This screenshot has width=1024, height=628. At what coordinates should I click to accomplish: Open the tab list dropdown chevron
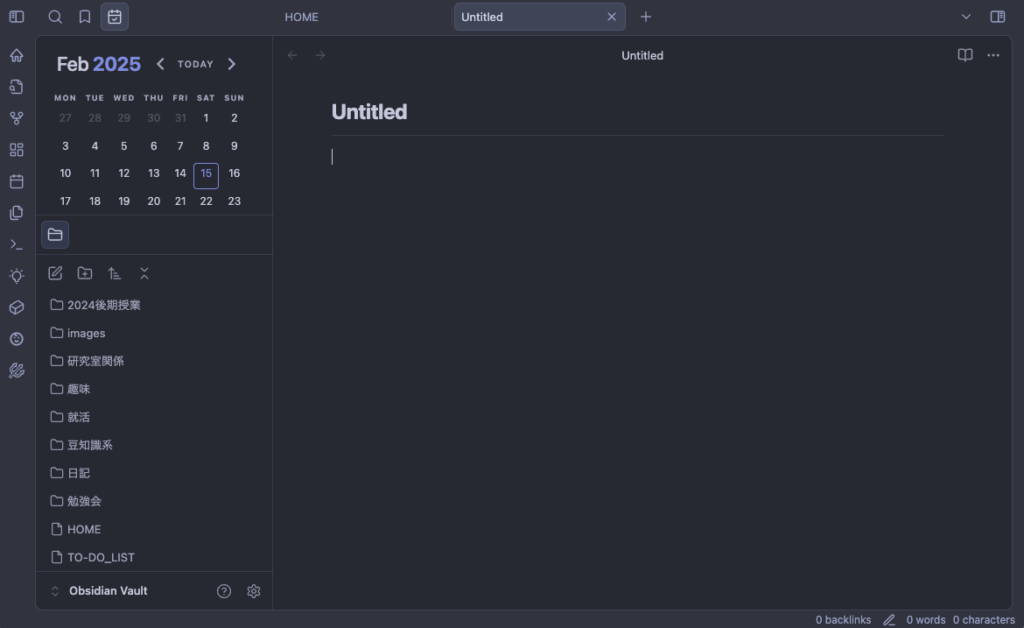tap(966, 17)
